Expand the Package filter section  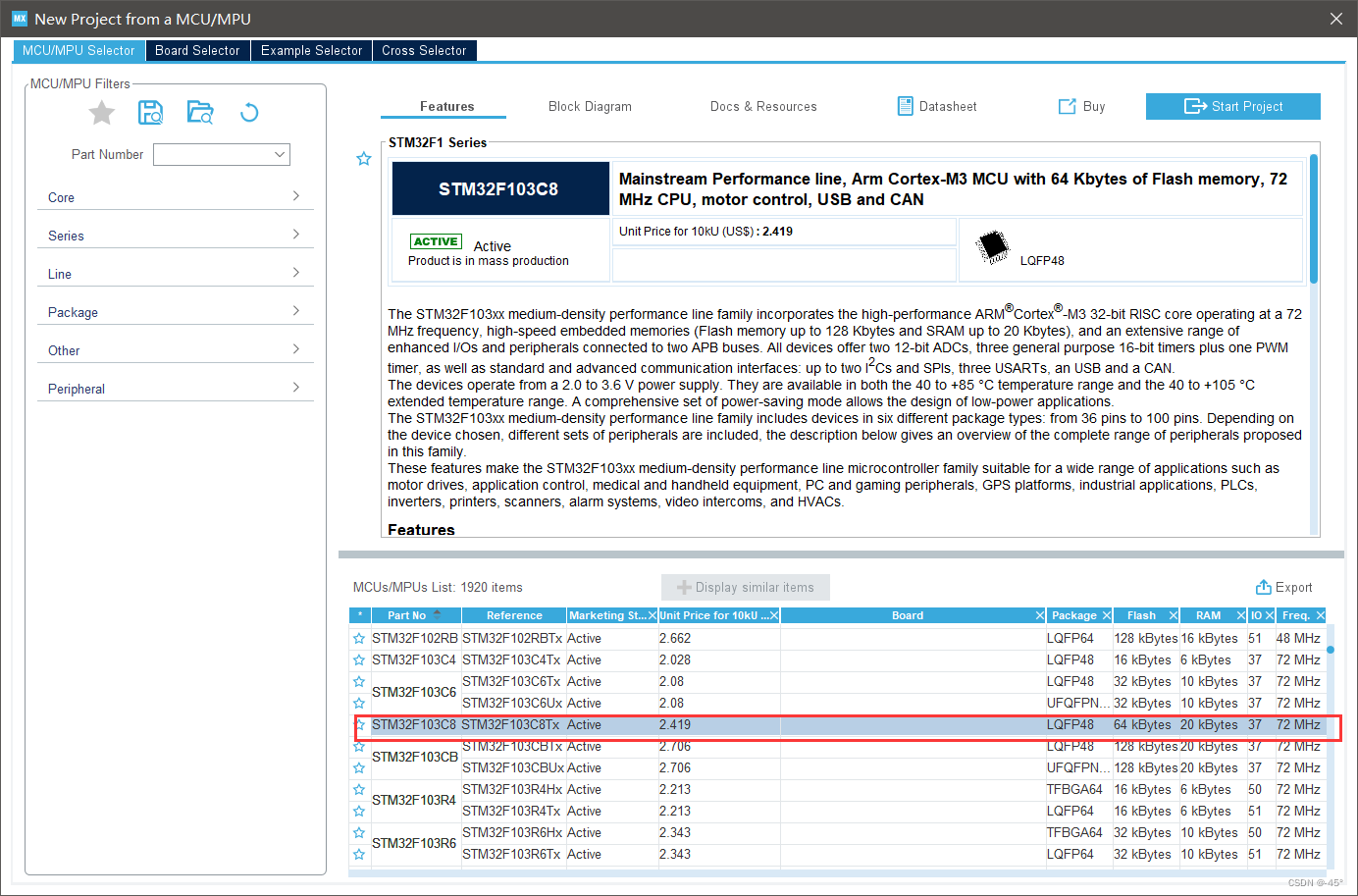coord(175,312)
